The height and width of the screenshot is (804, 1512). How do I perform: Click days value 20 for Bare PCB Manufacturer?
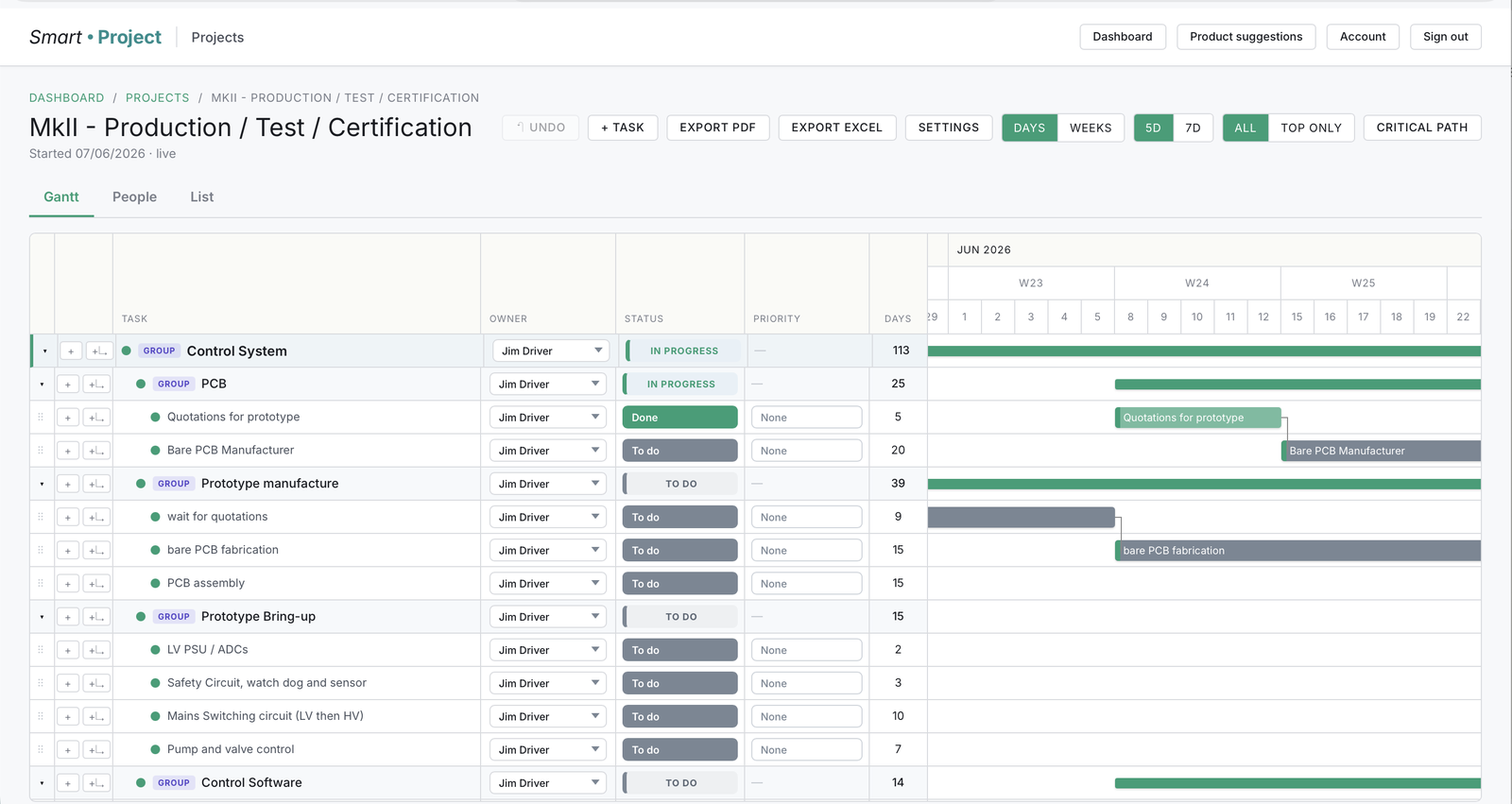coord(898,450)
